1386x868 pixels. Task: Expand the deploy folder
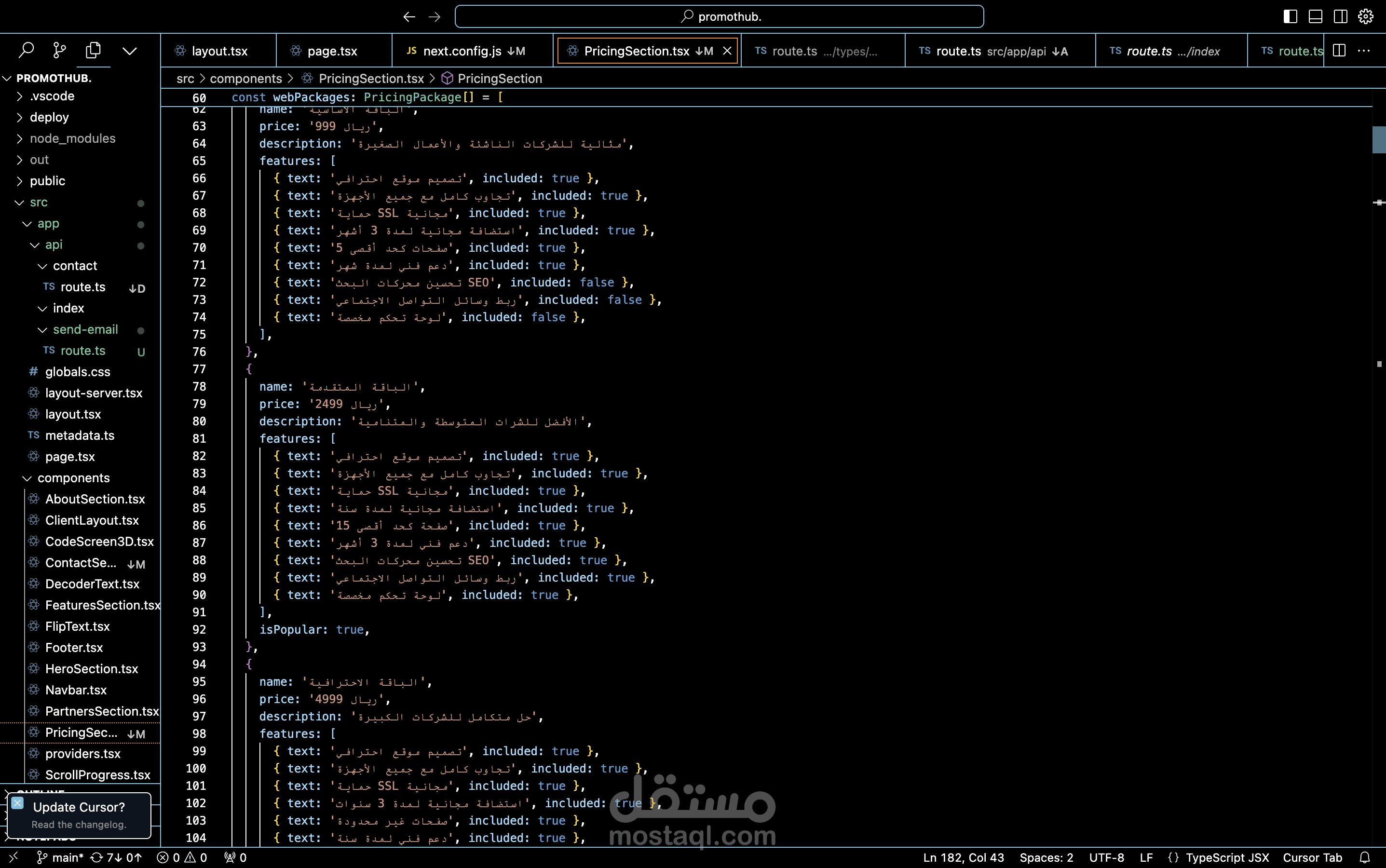pos(49,117)
